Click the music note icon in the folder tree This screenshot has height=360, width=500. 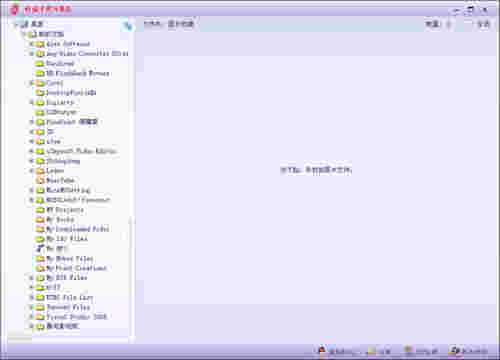click(x=40, y=248)
